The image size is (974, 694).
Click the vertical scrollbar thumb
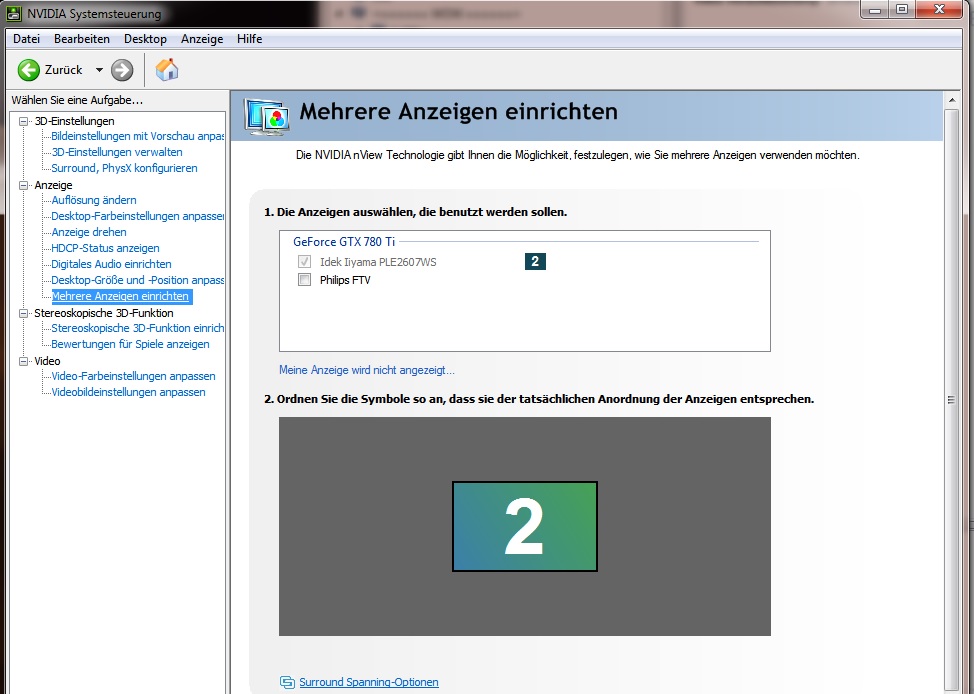pyautogui.click(x=951, y=400)
